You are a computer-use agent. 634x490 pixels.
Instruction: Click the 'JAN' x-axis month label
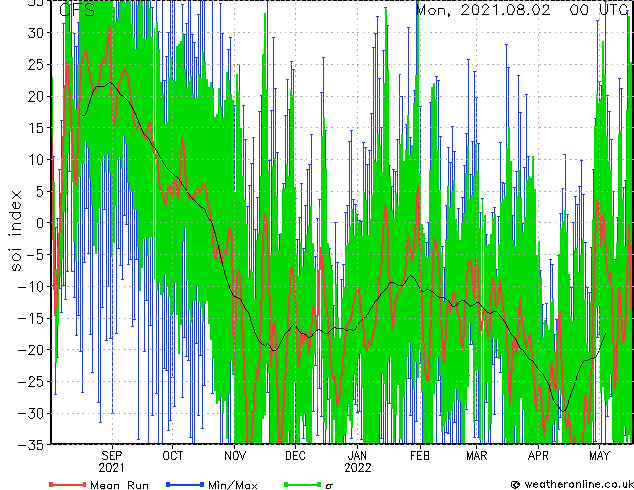pyautogui.click(x=357, y=456)
